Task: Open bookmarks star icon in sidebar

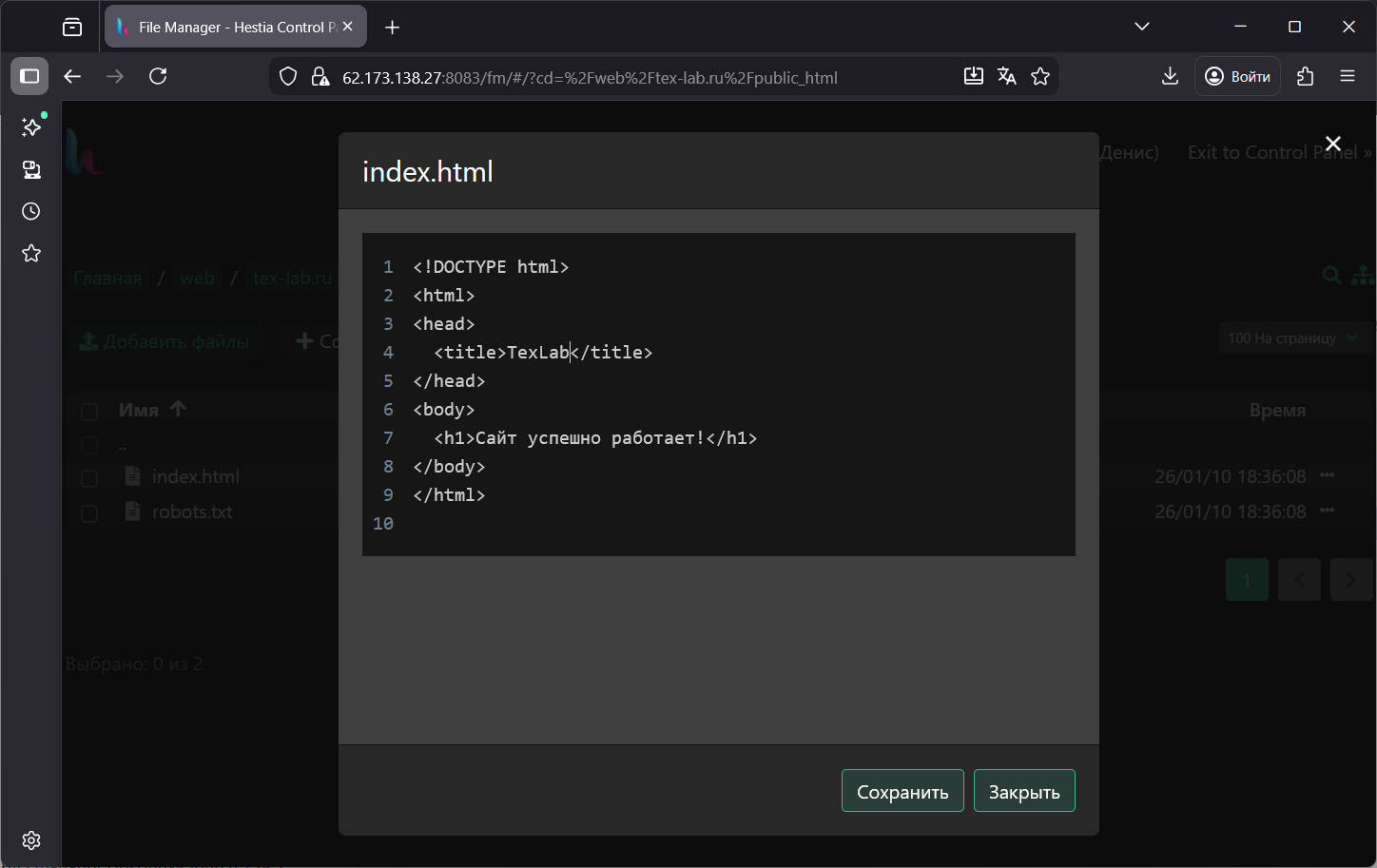Action: point(31,253)
